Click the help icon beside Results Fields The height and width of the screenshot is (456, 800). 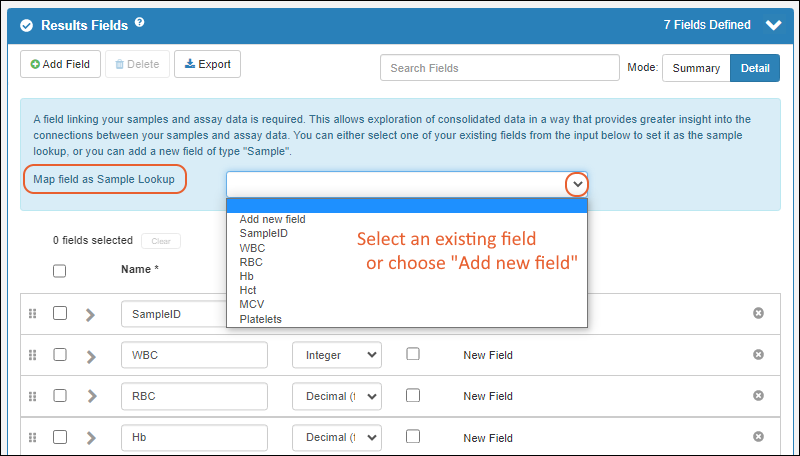click(140, 22)
